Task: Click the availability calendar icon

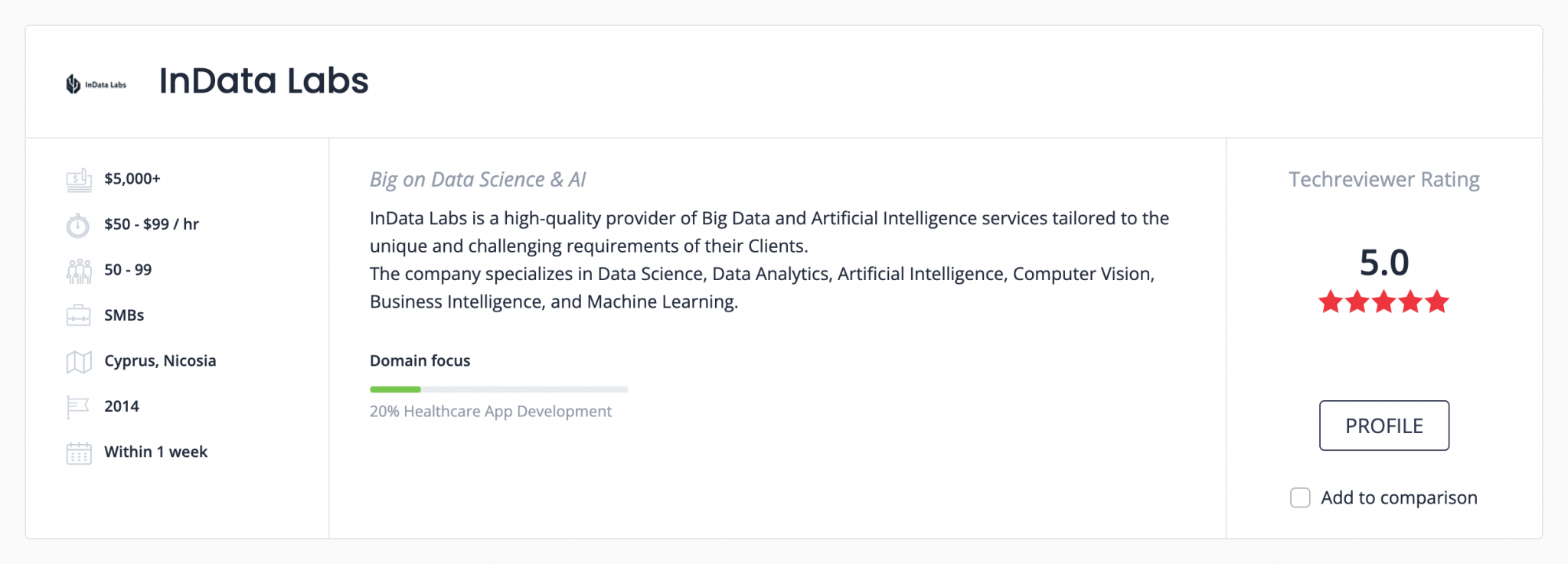Action: point(77,452)
